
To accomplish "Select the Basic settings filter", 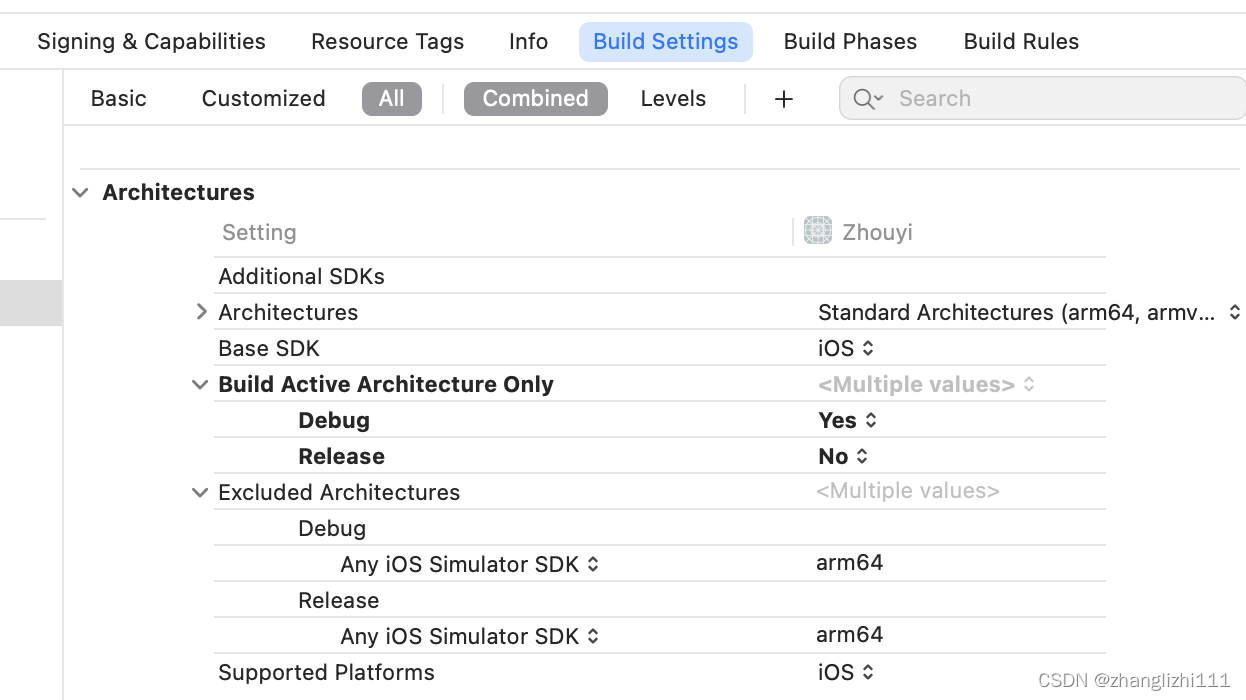I will (118, 98).
